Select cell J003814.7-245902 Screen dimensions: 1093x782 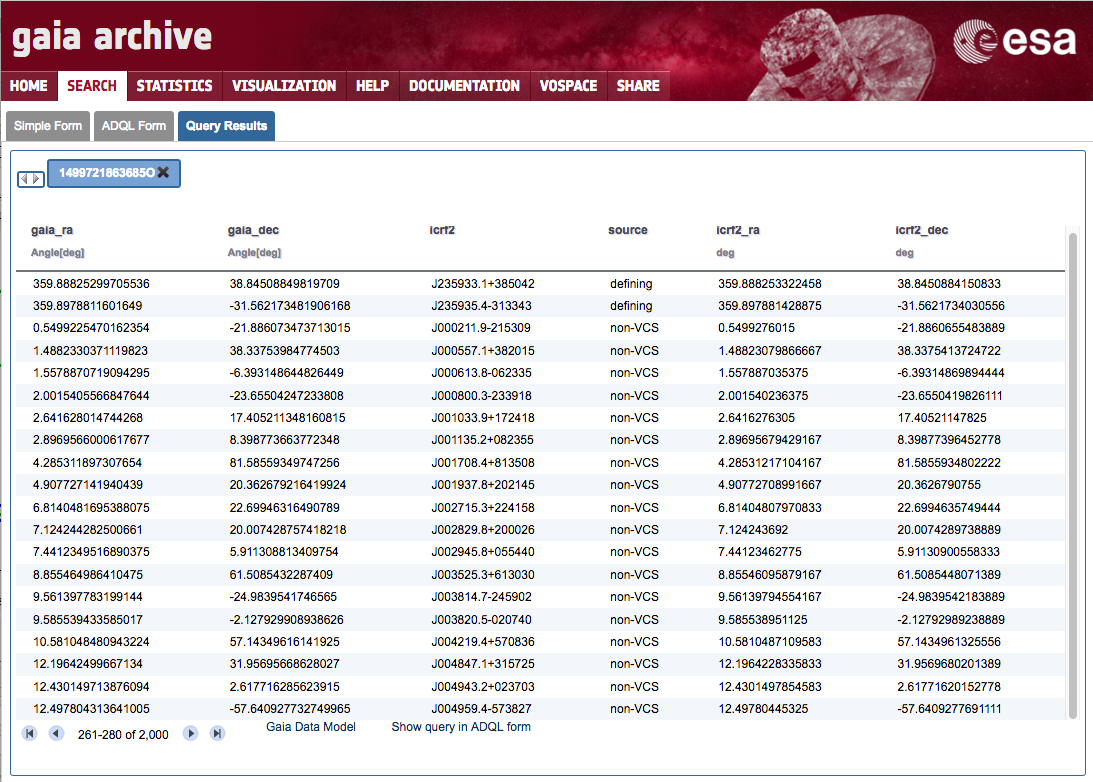[x=482, y=597]
